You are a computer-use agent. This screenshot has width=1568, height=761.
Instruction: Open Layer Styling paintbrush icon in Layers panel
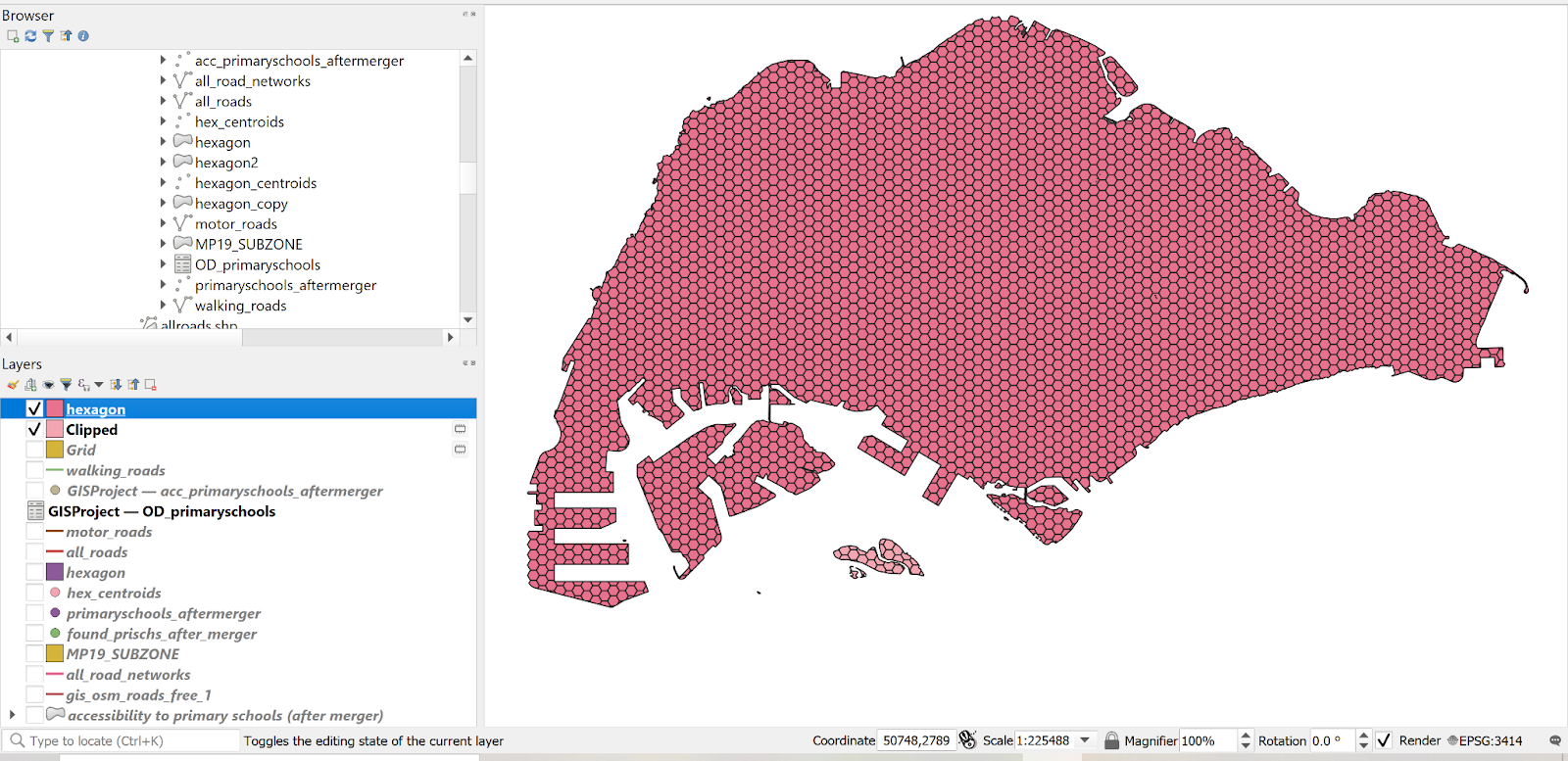coord(13,385)
